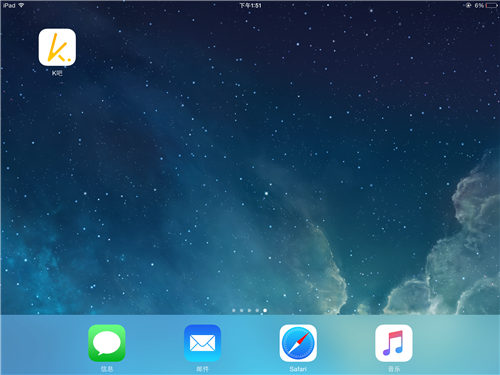
Task: Launch the Safari compass browser icon
Action: point(298,343)
